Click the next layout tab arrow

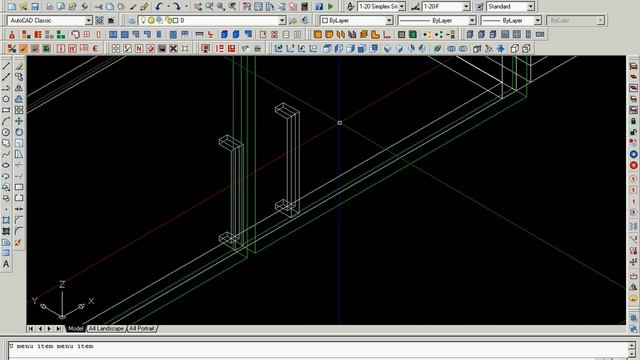(x=49, y=329)
